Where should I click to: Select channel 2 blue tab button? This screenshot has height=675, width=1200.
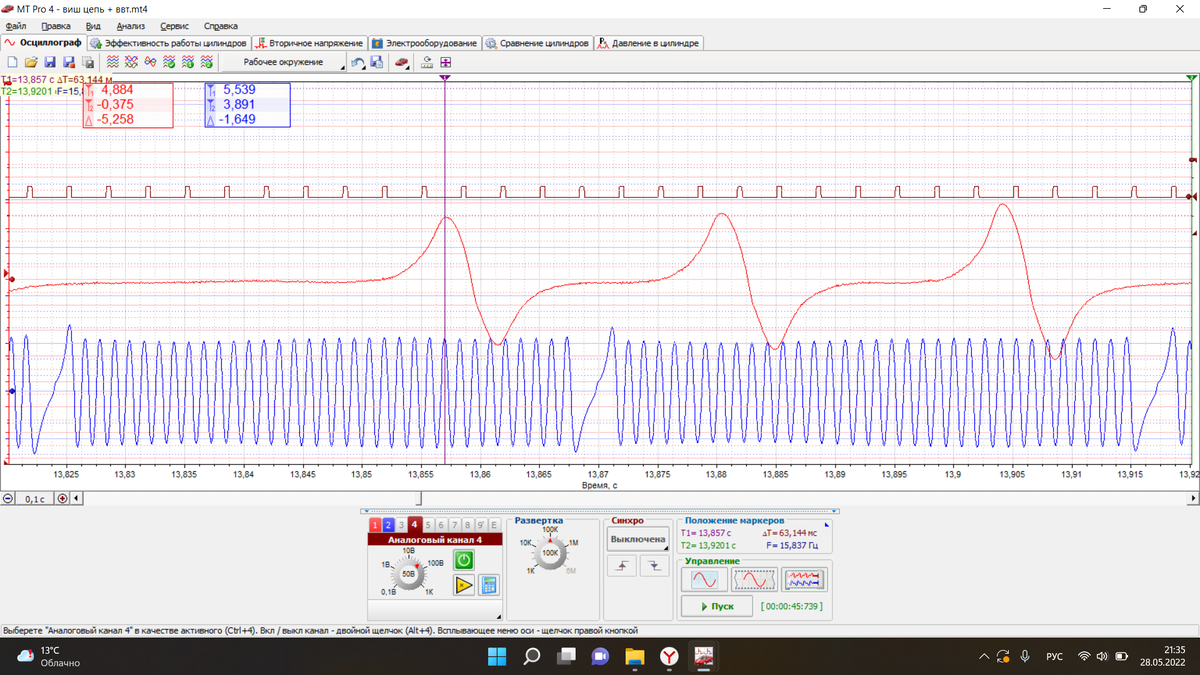[388, 525]
